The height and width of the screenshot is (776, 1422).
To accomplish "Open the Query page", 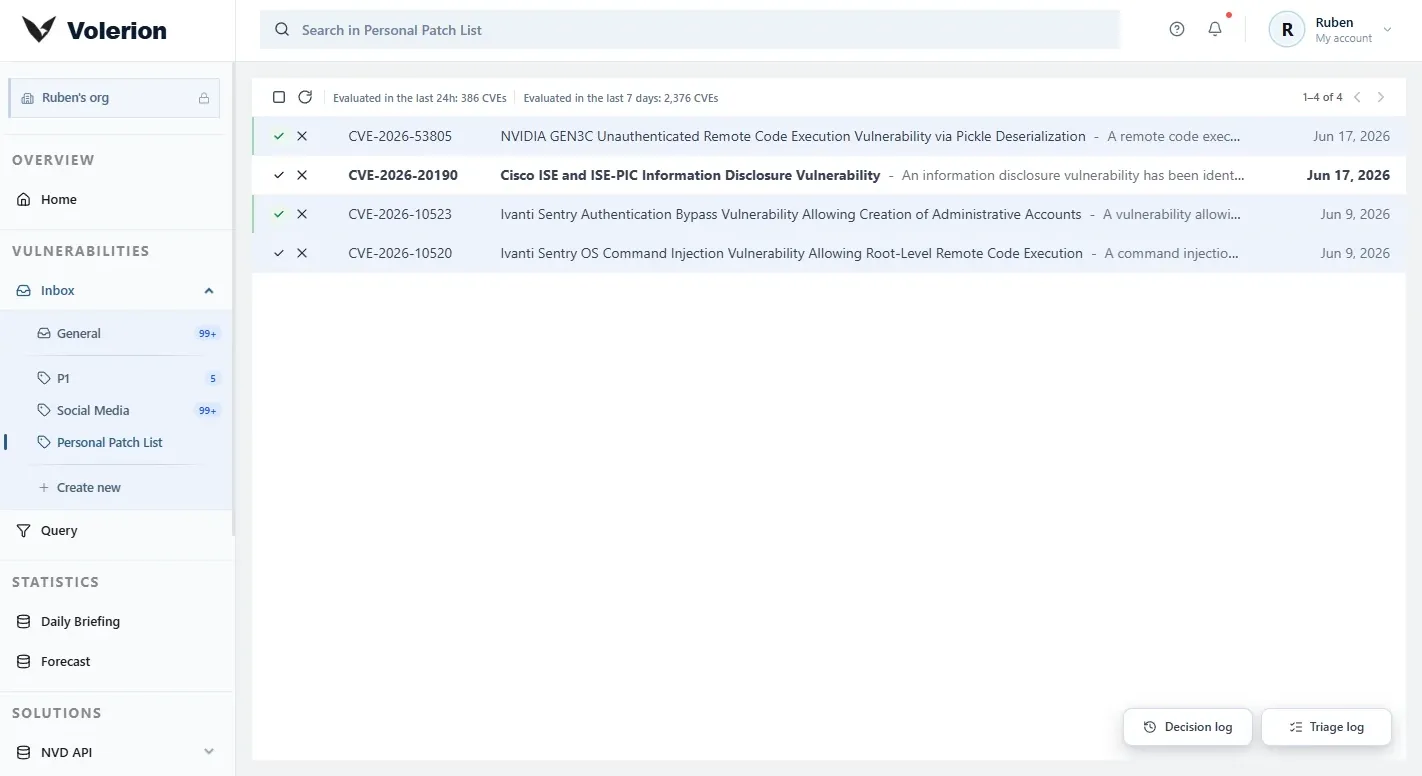I will tap(116, 530).
